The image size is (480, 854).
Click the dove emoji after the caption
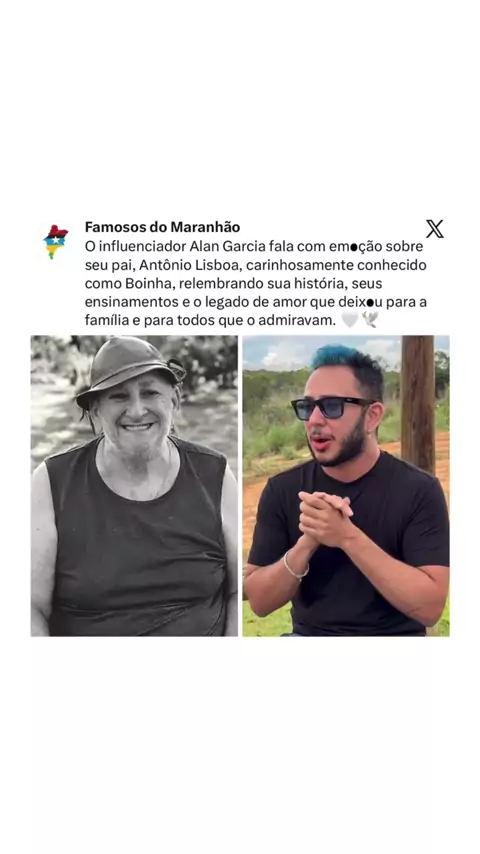click(370, 320)
